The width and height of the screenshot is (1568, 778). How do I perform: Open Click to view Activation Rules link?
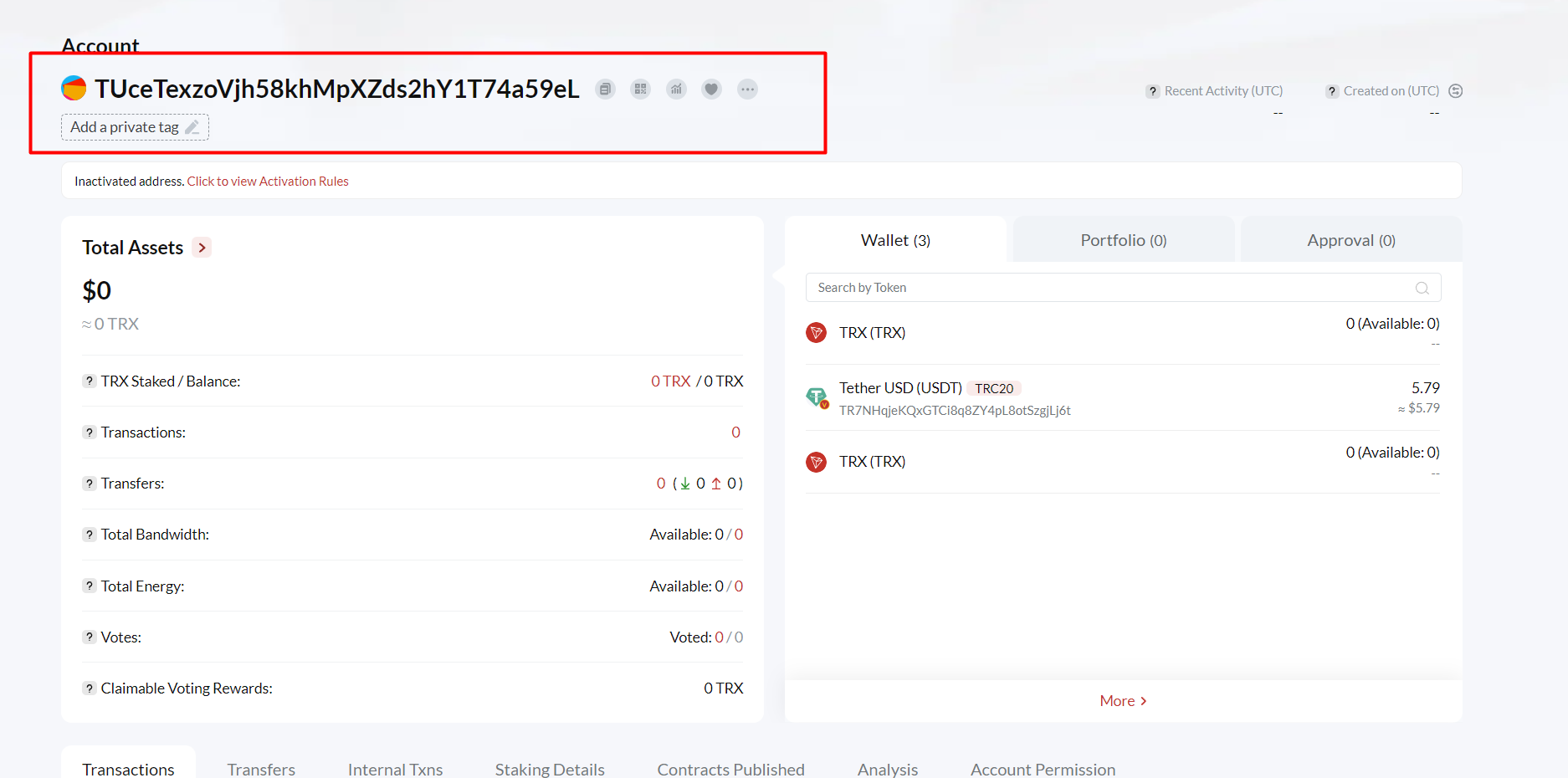[268, 182]
